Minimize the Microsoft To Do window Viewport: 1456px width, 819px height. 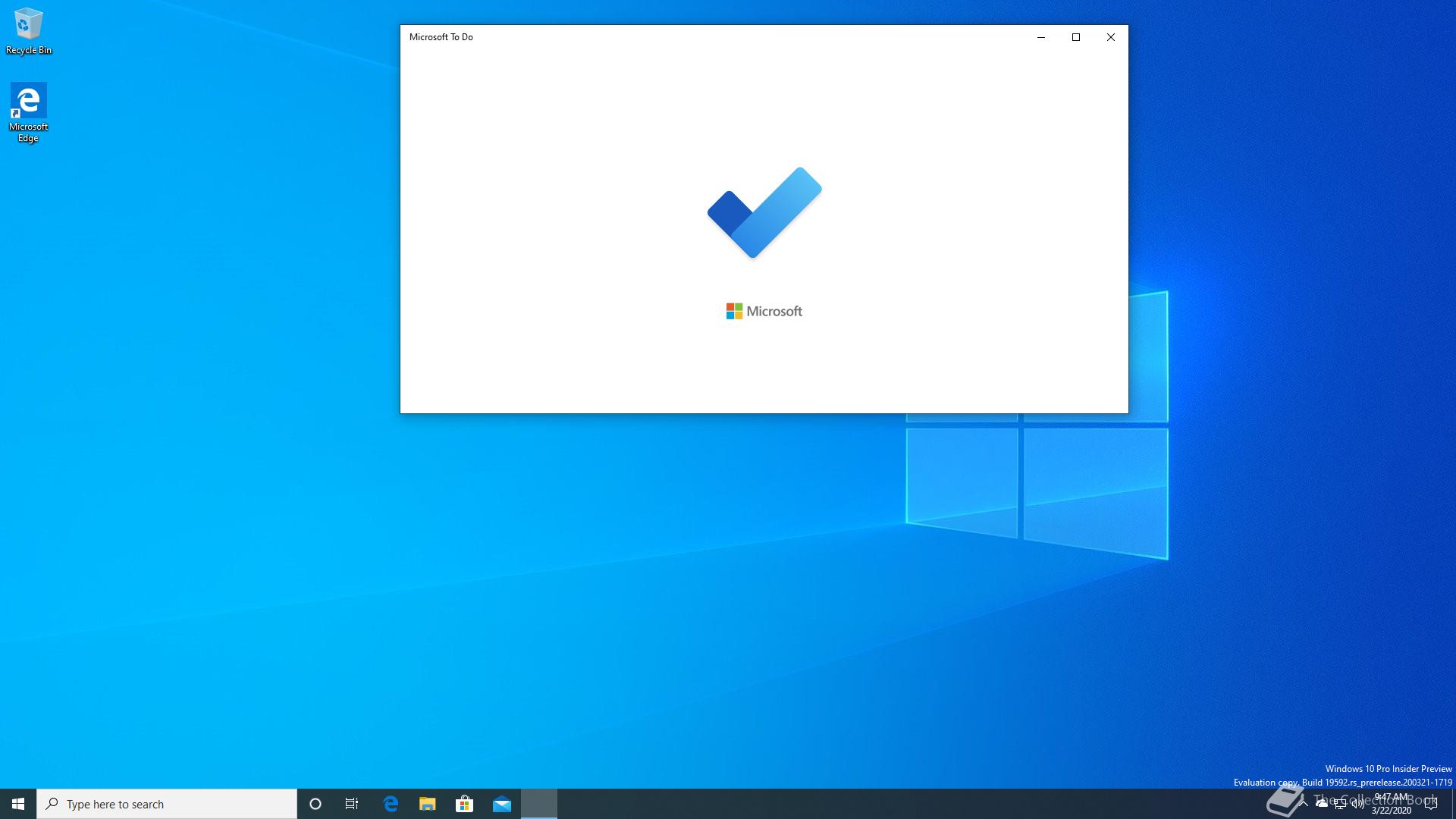pyautogui.click(x=1041, y=37)
